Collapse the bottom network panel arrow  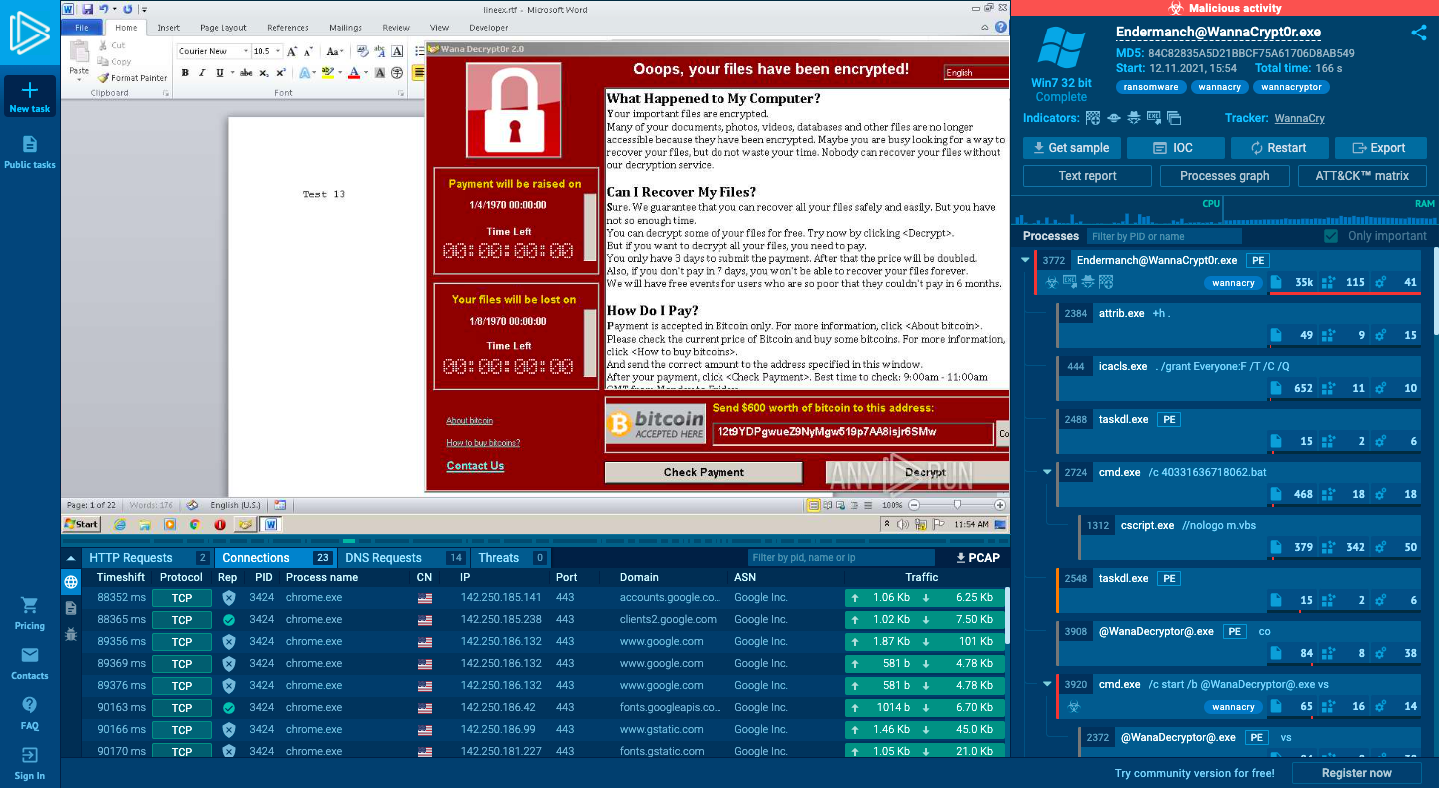(71, 558)
